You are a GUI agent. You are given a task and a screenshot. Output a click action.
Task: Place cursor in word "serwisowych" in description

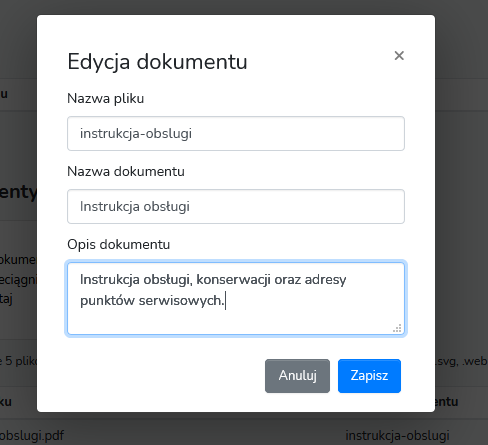(x=180, y=301)
